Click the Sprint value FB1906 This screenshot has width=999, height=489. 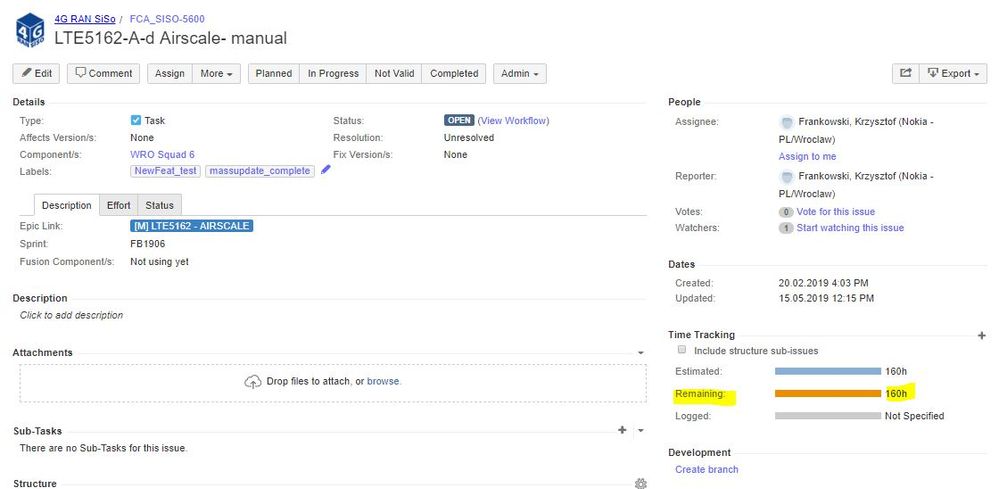click(148, 244)
